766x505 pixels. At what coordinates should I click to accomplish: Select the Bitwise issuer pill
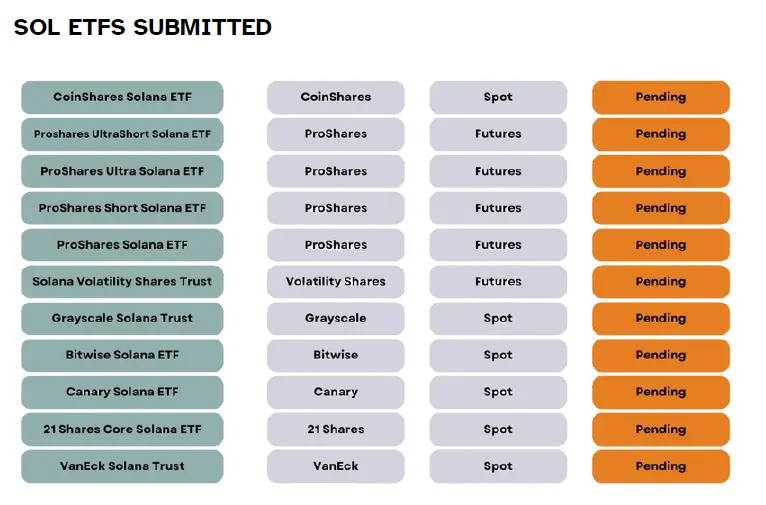(x=336, y=355)
